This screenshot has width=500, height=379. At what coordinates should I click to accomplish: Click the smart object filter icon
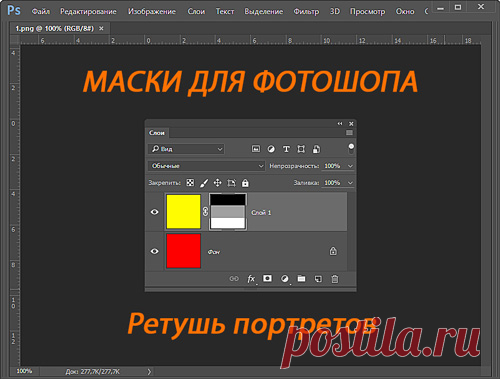click(316, 149)
